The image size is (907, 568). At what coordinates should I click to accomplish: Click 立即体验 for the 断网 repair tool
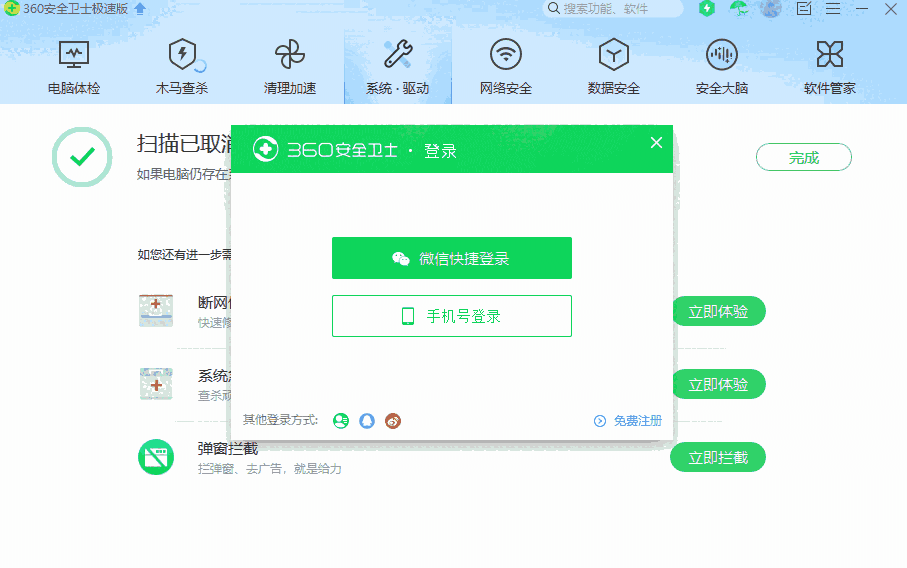tap(718, 312)
